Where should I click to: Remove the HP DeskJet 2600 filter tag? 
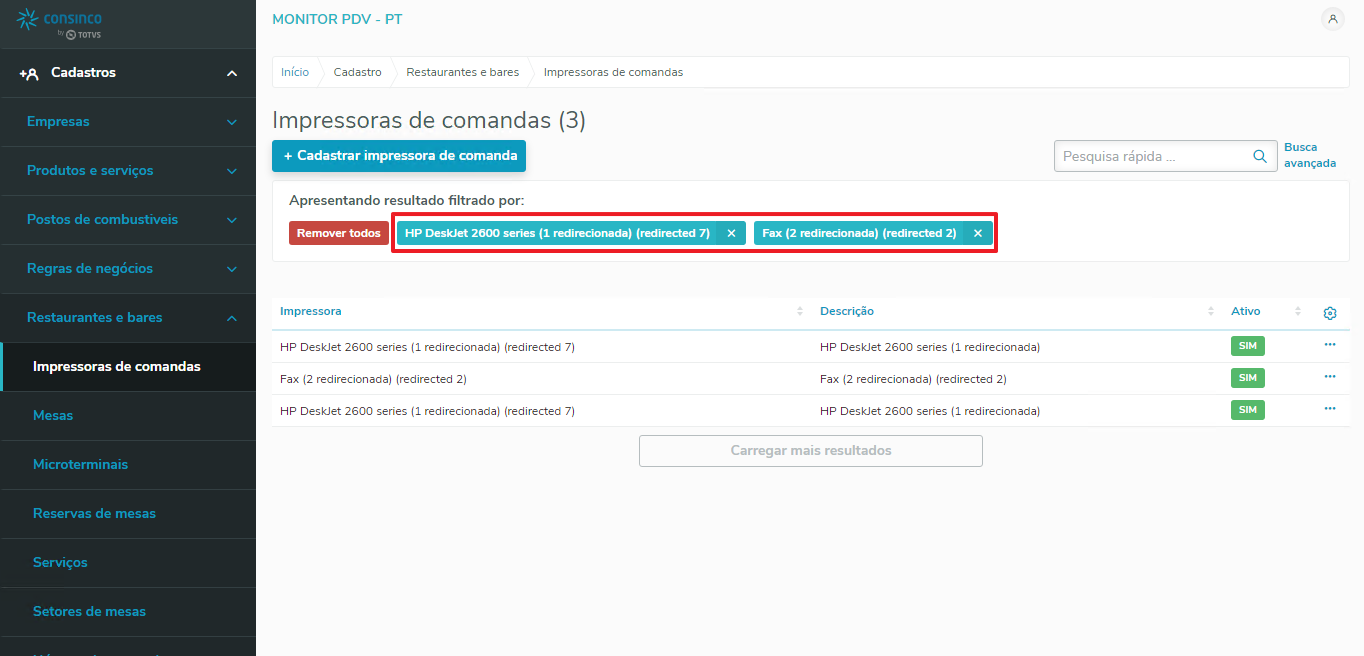tap(731, 233)
